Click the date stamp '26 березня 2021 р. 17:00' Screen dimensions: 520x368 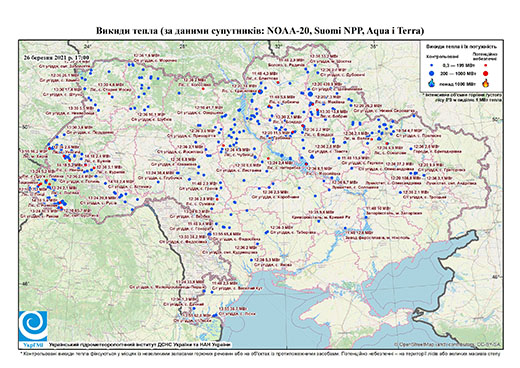coord(57,57)
